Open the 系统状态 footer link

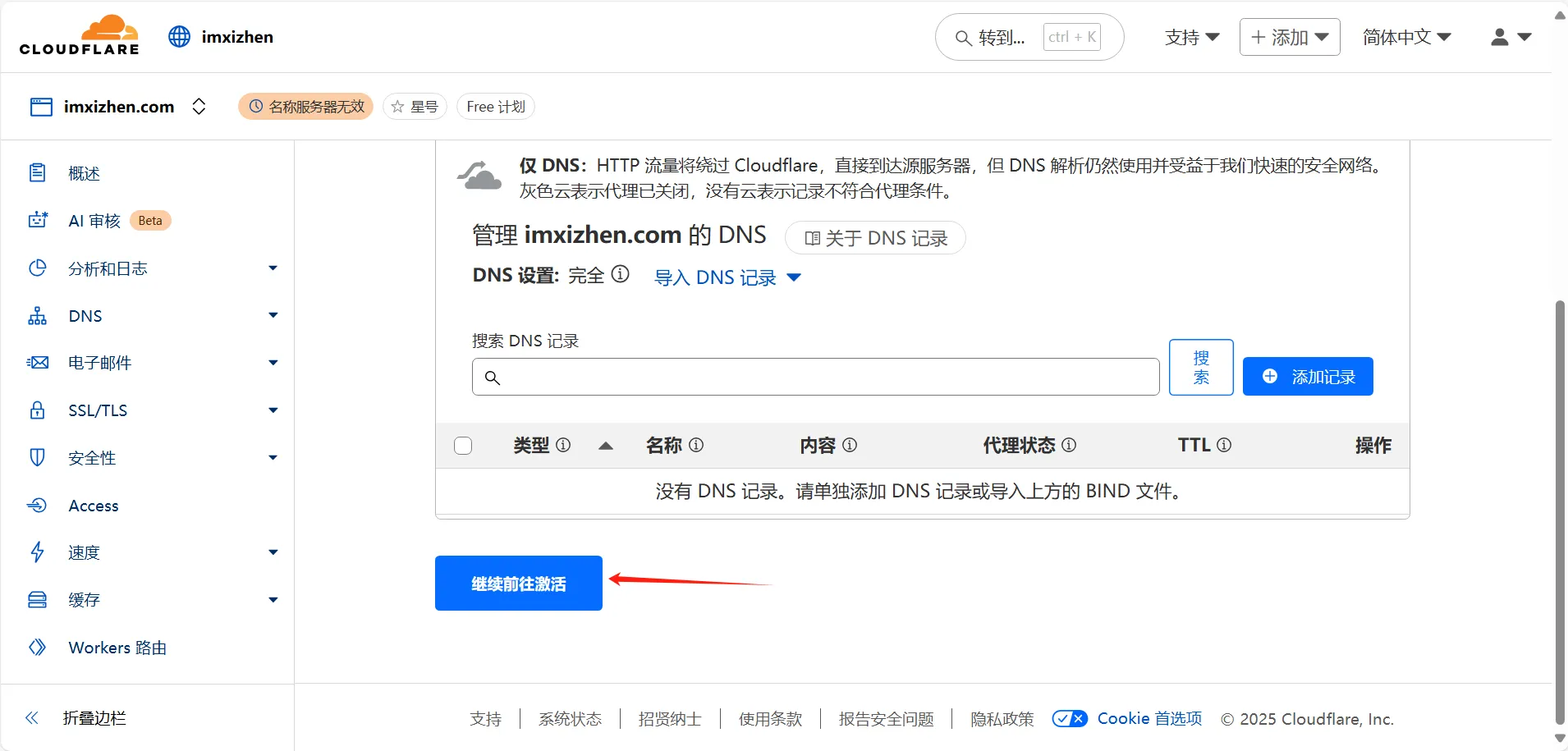tap(570, 719)
